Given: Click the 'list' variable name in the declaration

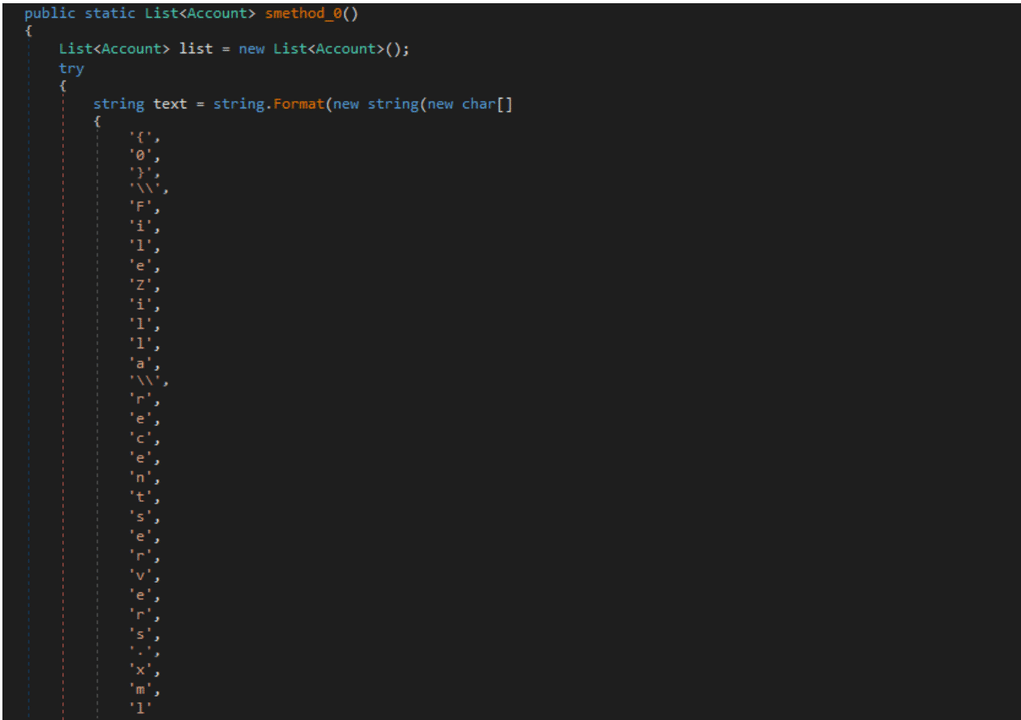Looking at the screenshot, I should (x=196, y=49).
